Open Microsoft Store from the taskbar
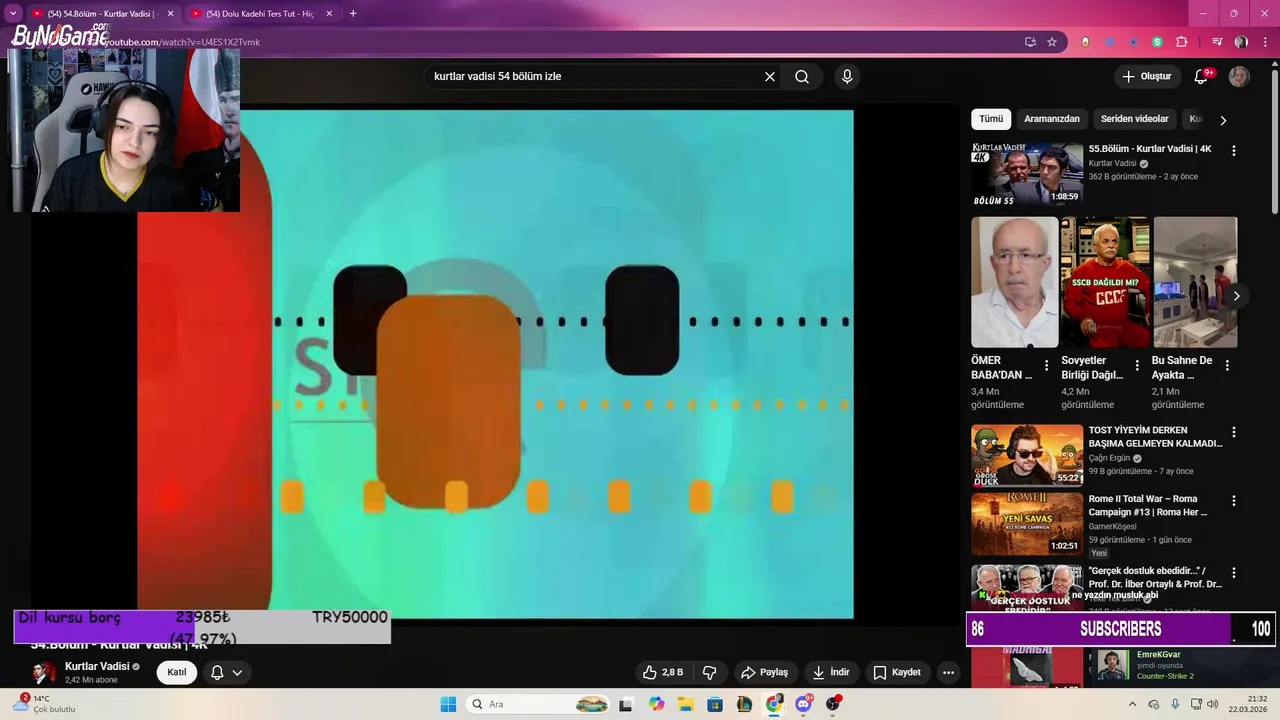The width and height of the screenshot is (1280, 720). coord(715,704)
